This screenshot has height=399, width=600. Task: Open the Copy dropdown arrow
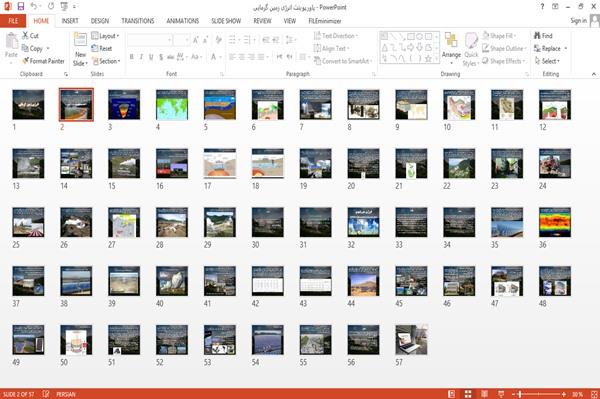pyautogui.click(x=48, y=48)
